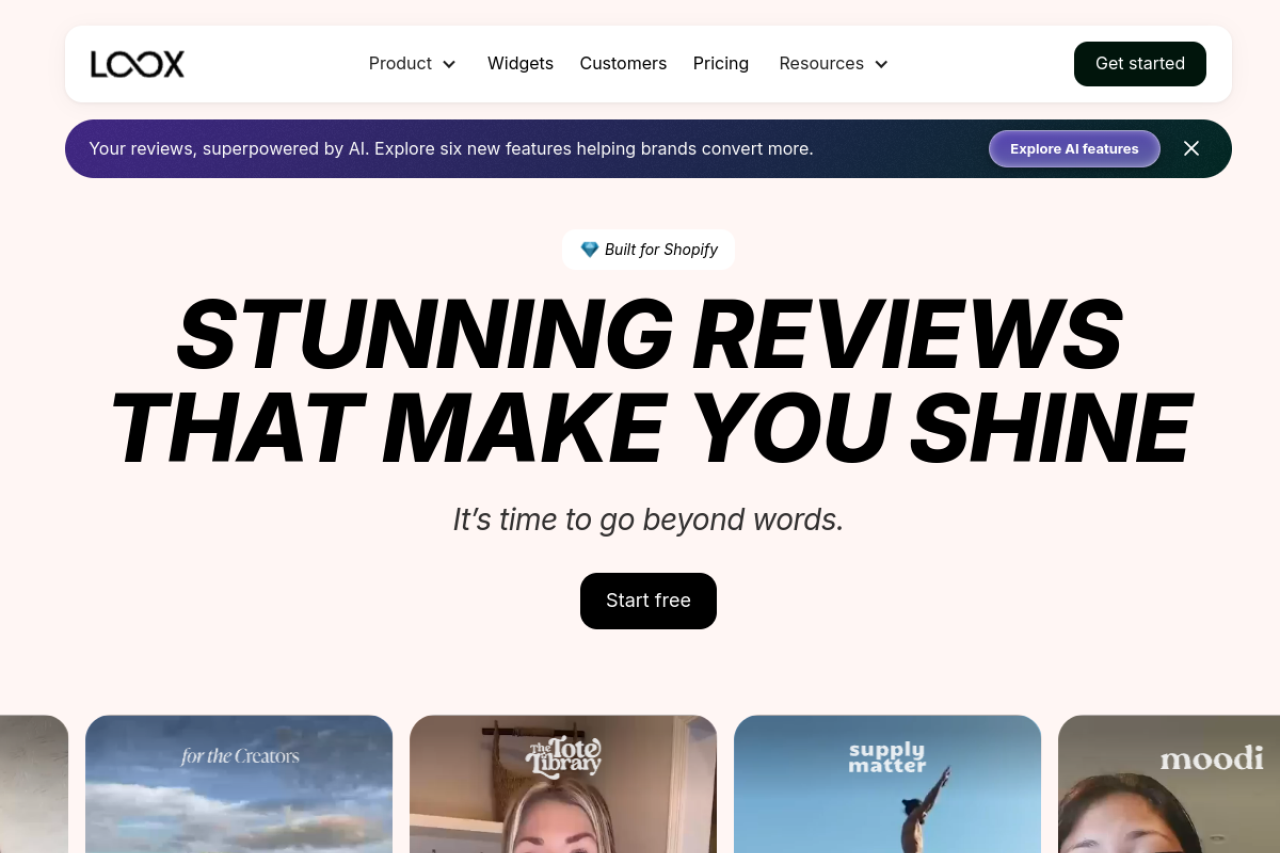Open the Product menu
Viewport: 1280px width, 853px height.
[x=400, y=64]
